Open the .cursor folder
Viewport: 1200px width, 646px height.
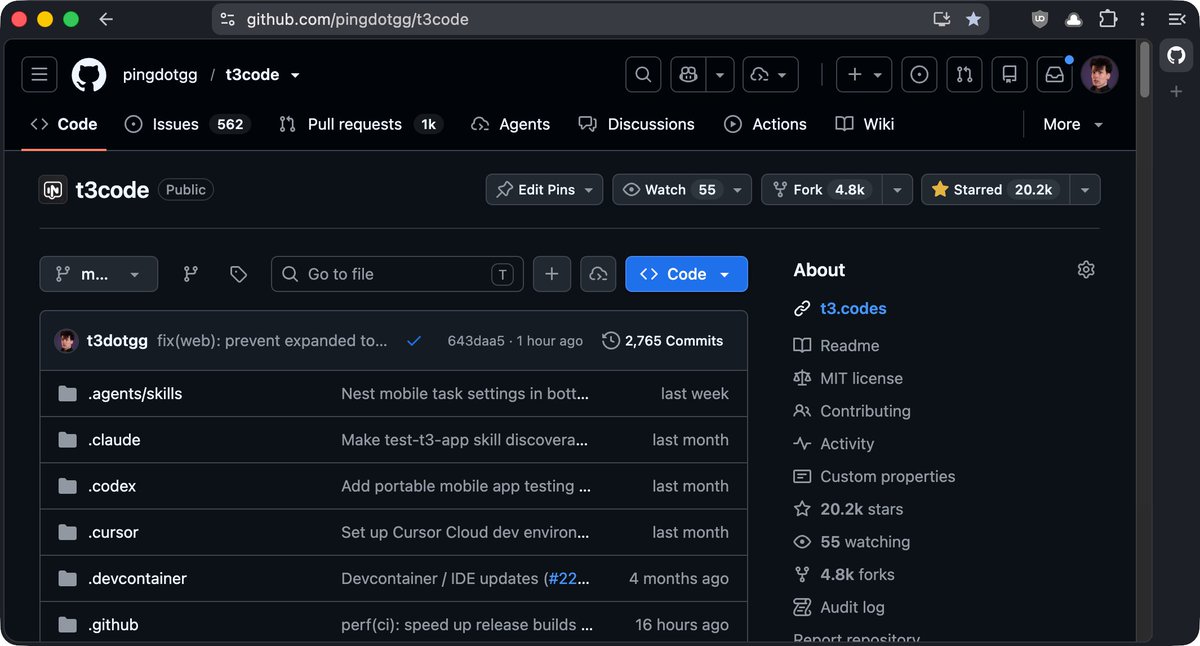coord(113,532)
